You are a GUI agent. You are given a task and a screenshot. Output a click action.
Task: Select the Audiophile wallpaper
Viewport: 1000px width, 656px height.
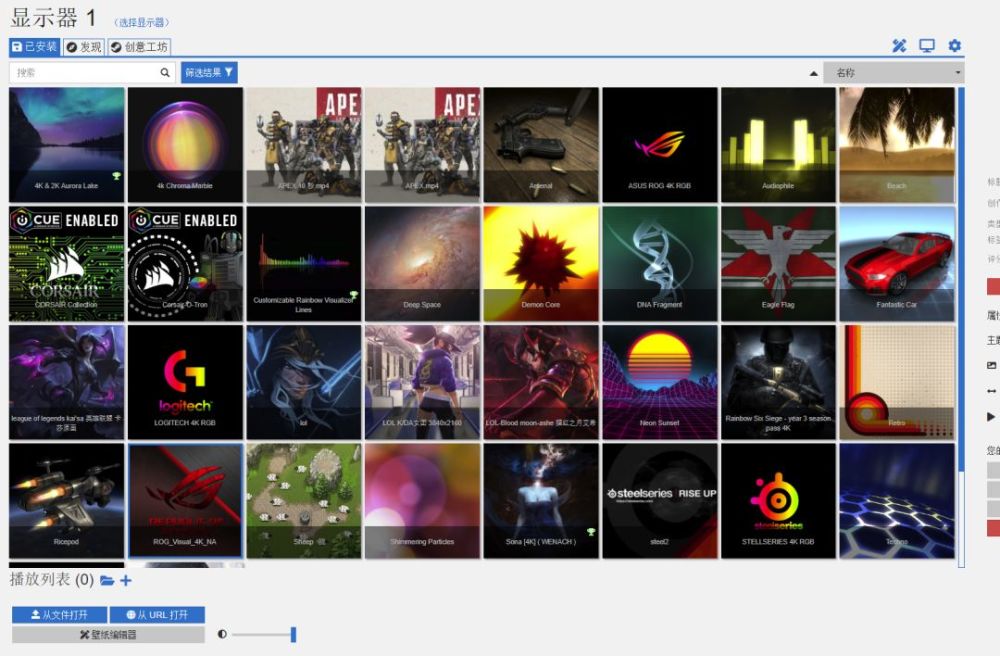[779, 145]
